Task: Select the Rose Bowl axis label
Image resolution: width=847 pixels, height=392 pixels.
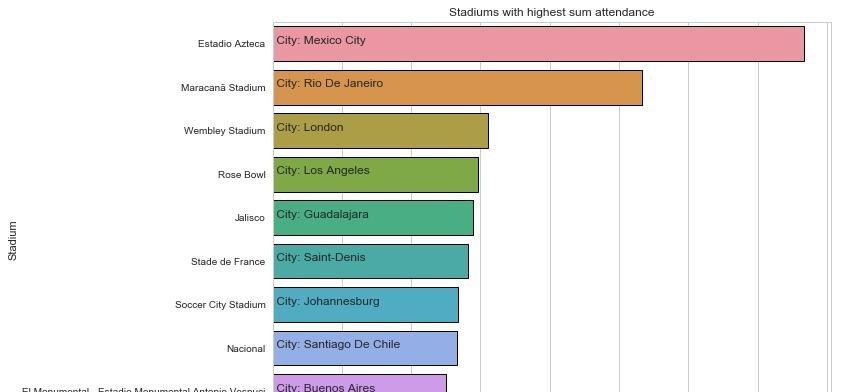Action: 241,175
